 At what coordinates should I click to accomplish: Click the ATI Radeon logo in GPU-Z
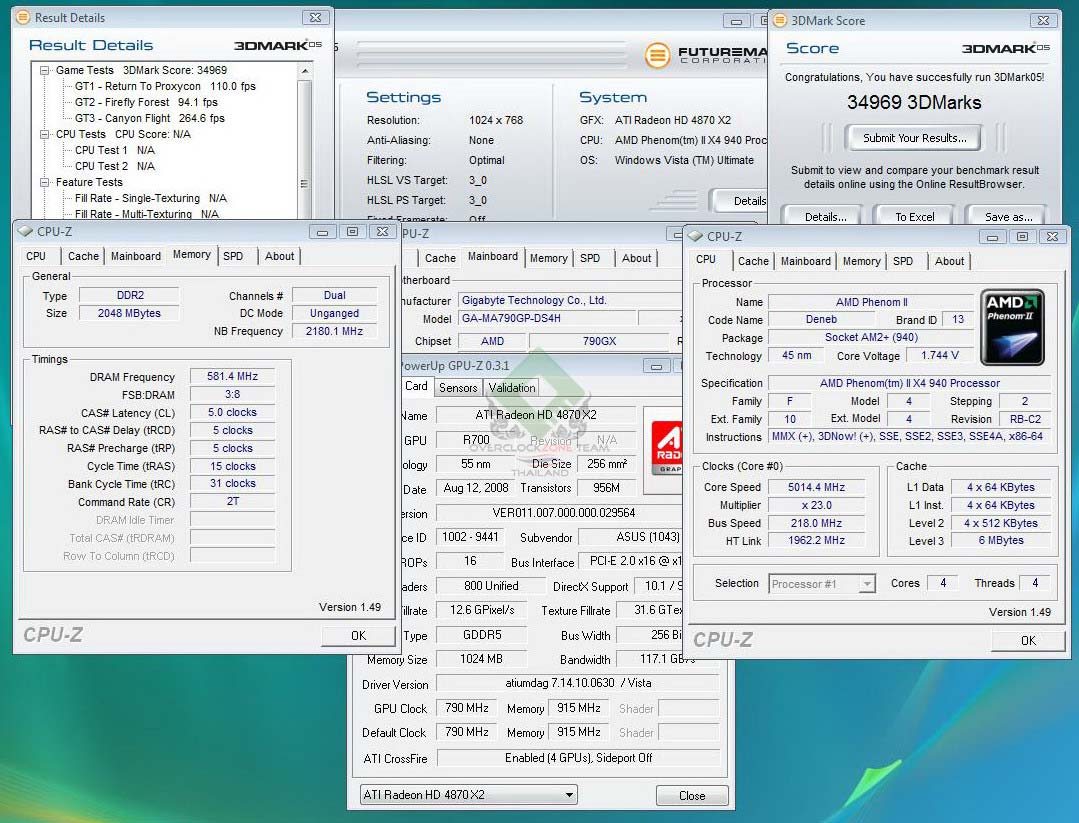666,449
